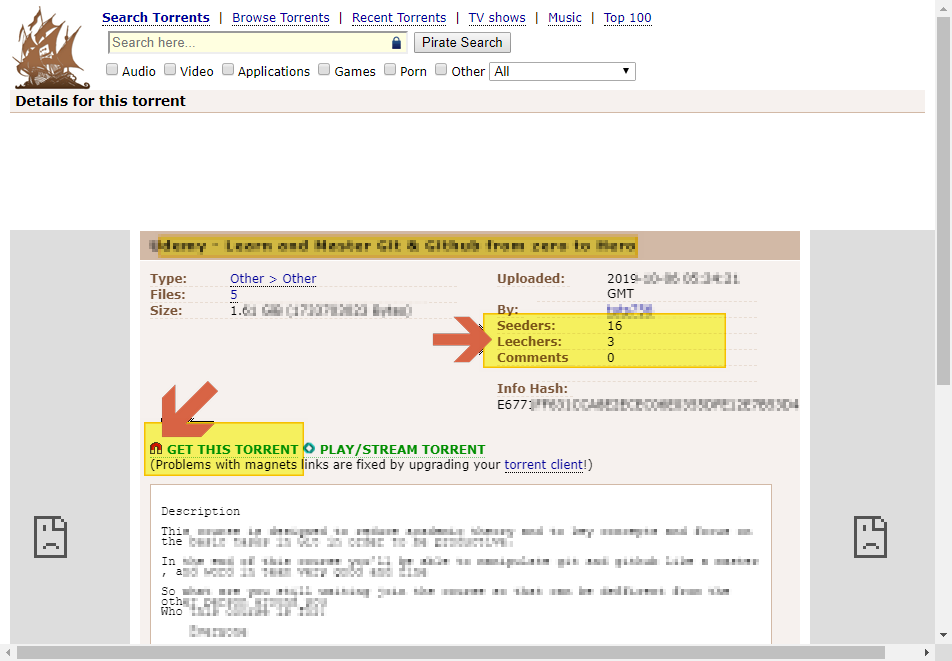This screenshot has height=661, width=952.
Task: Click the lock icon in search field
Action: pos(396,42)
